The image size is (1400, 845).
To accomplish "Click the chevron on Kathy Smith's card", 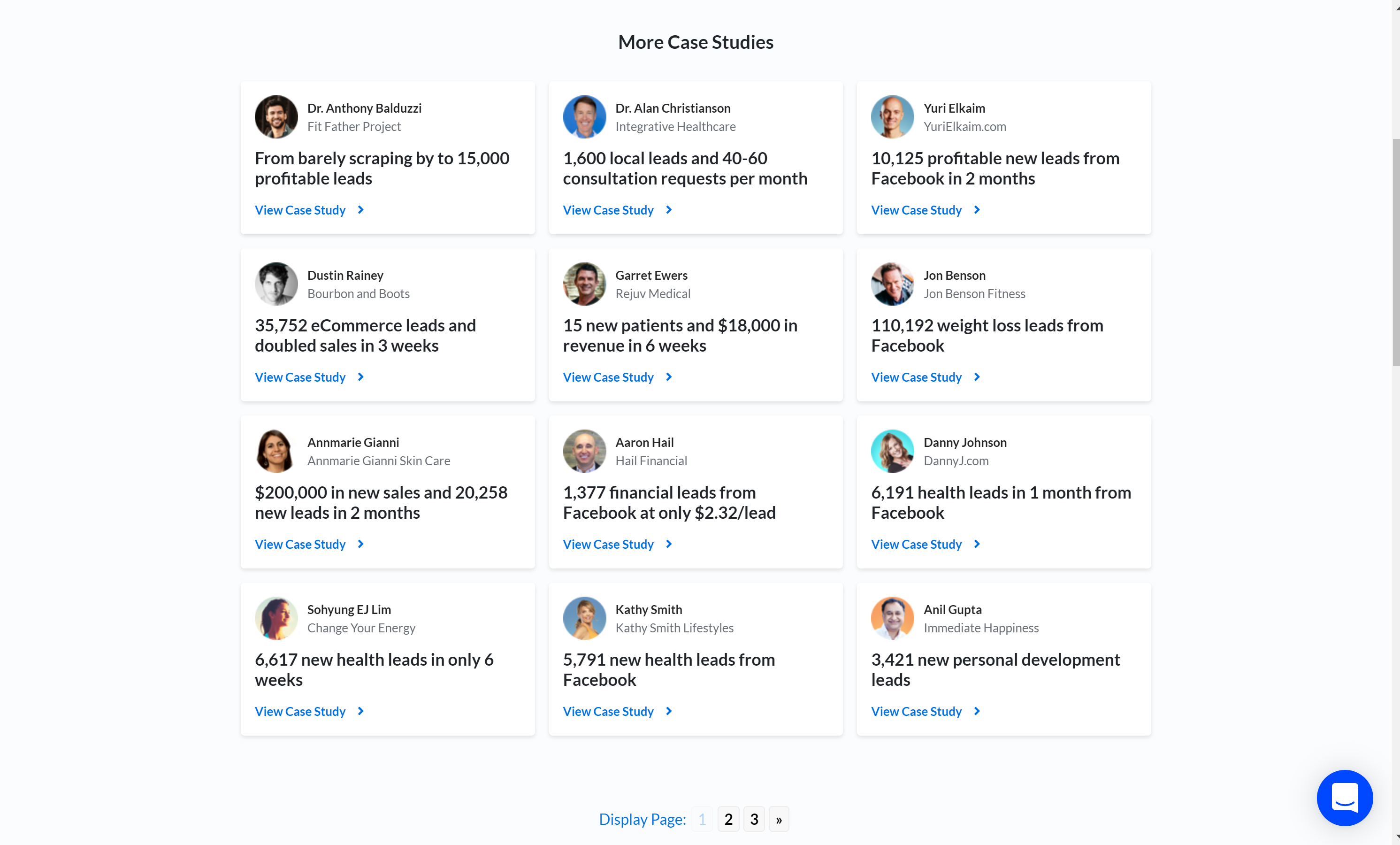I will pyautogui.click(x=669, y=711).
